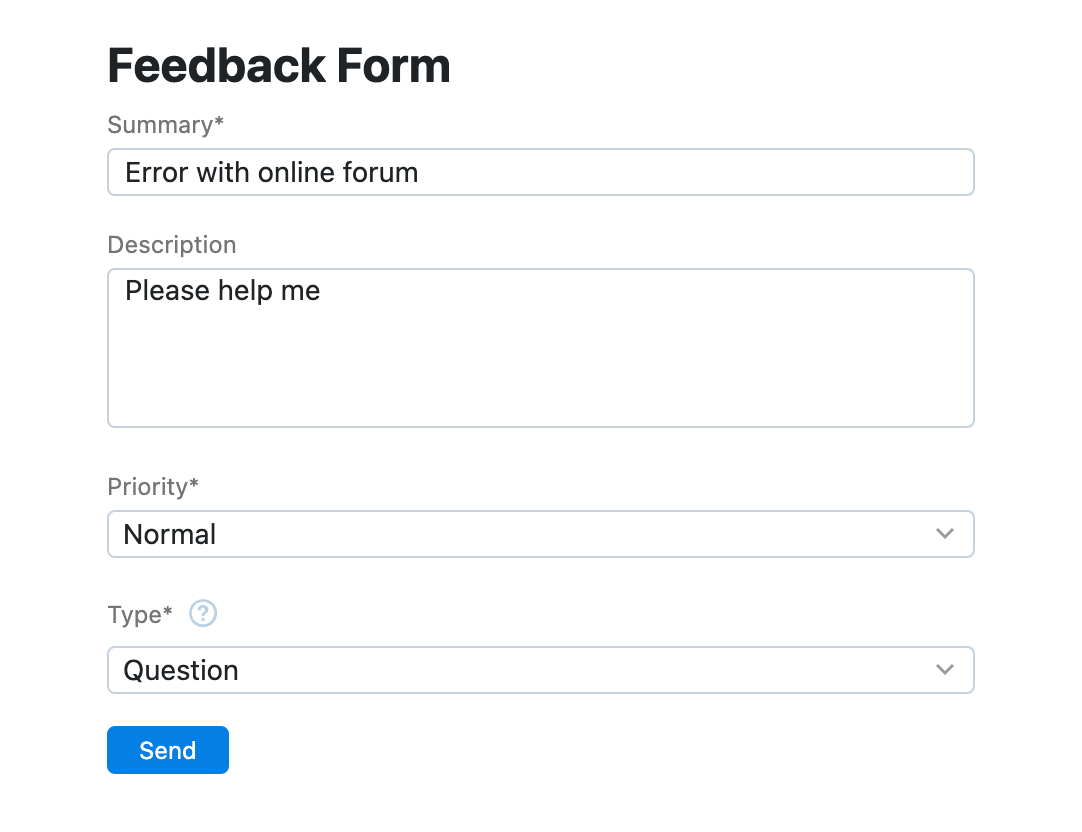Viewport: 1082px width, 832px height.
Task: Click the Send button
Action: tap(167, 750)
